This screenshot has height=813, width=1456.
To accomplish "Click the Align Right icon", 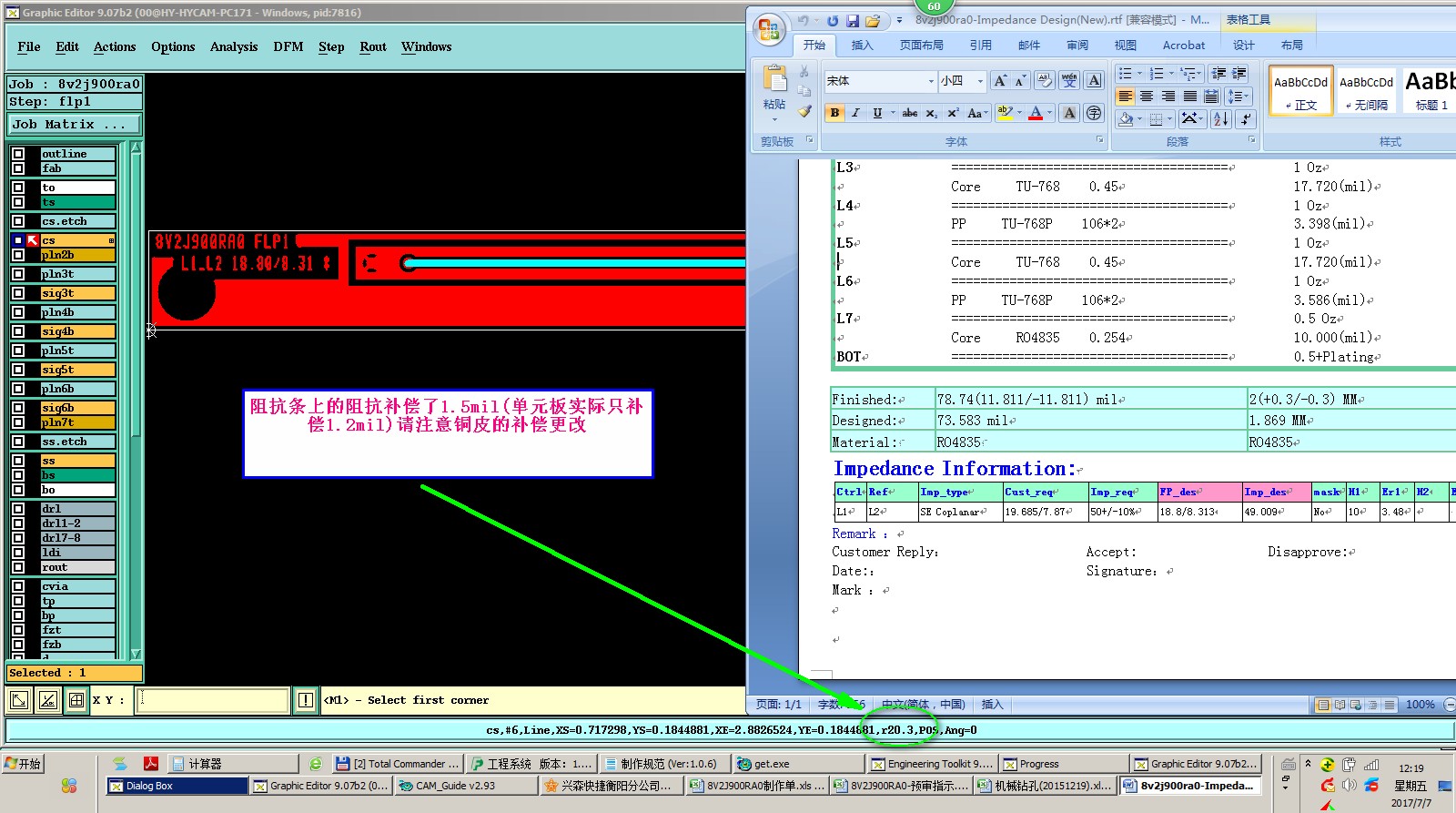I will click(1168, 97).
